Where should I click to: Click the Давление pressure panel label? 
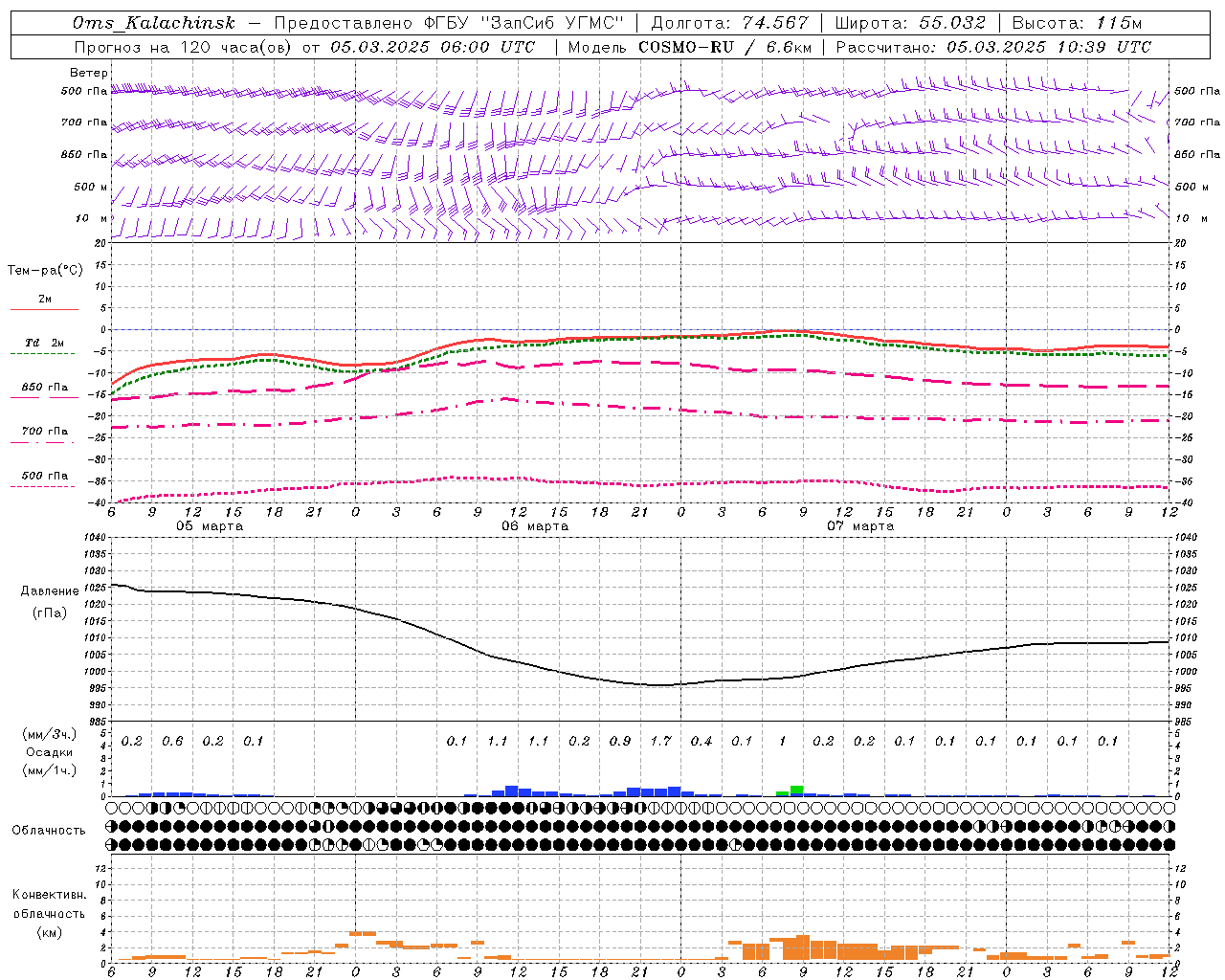49,591
